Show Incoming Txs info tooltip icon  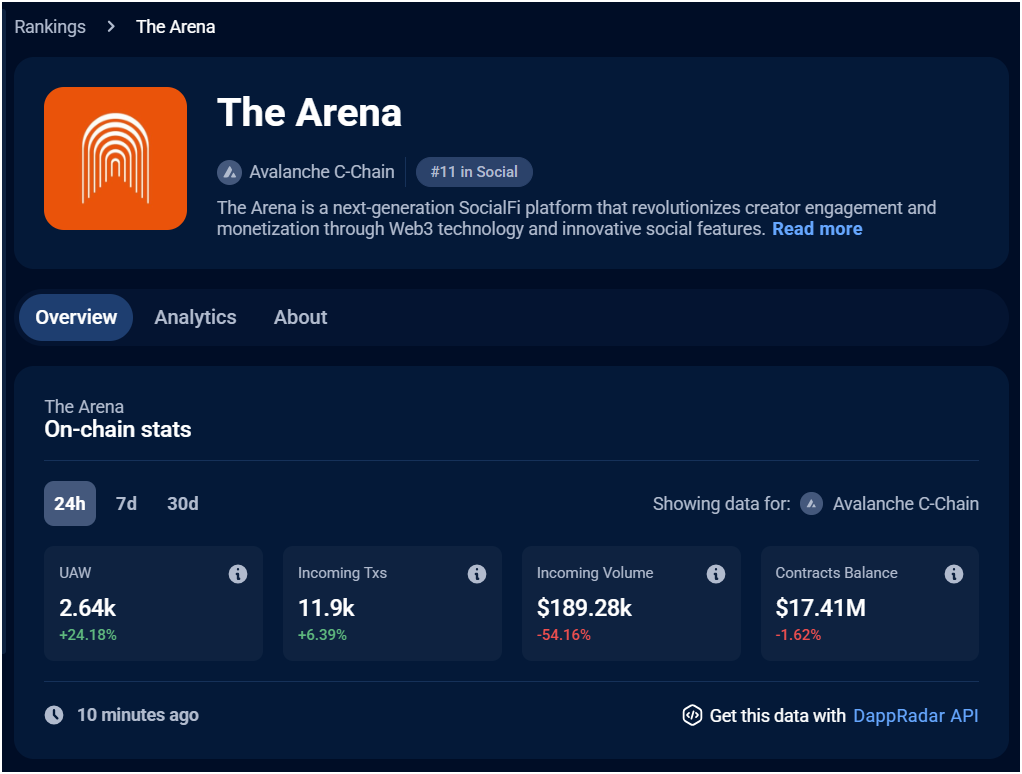point(477,574)
